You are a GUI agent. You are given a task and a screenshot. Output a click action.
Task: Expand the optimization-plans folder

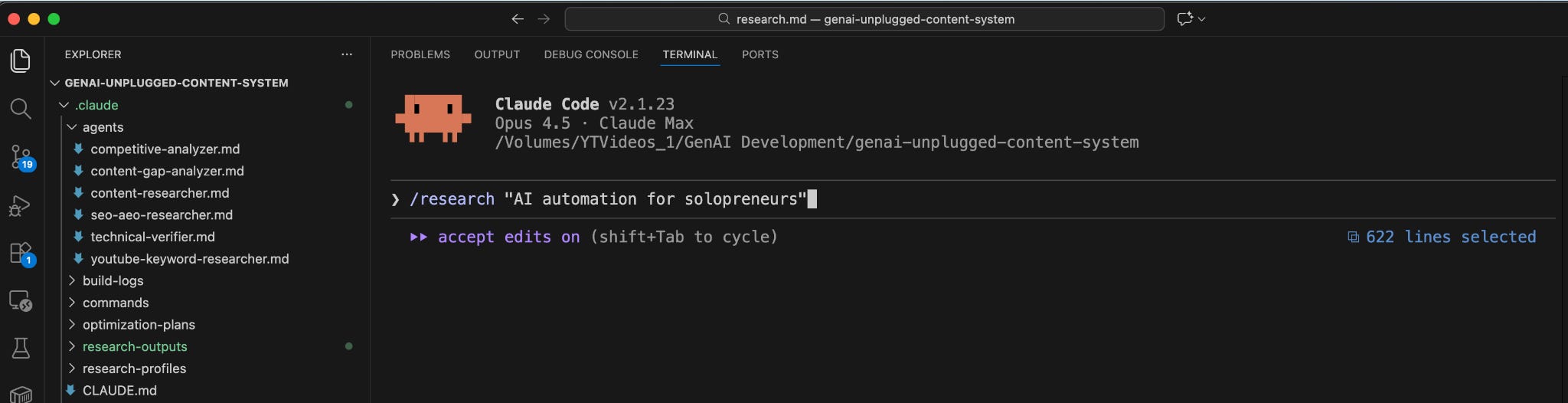click(x=72, y=325)
